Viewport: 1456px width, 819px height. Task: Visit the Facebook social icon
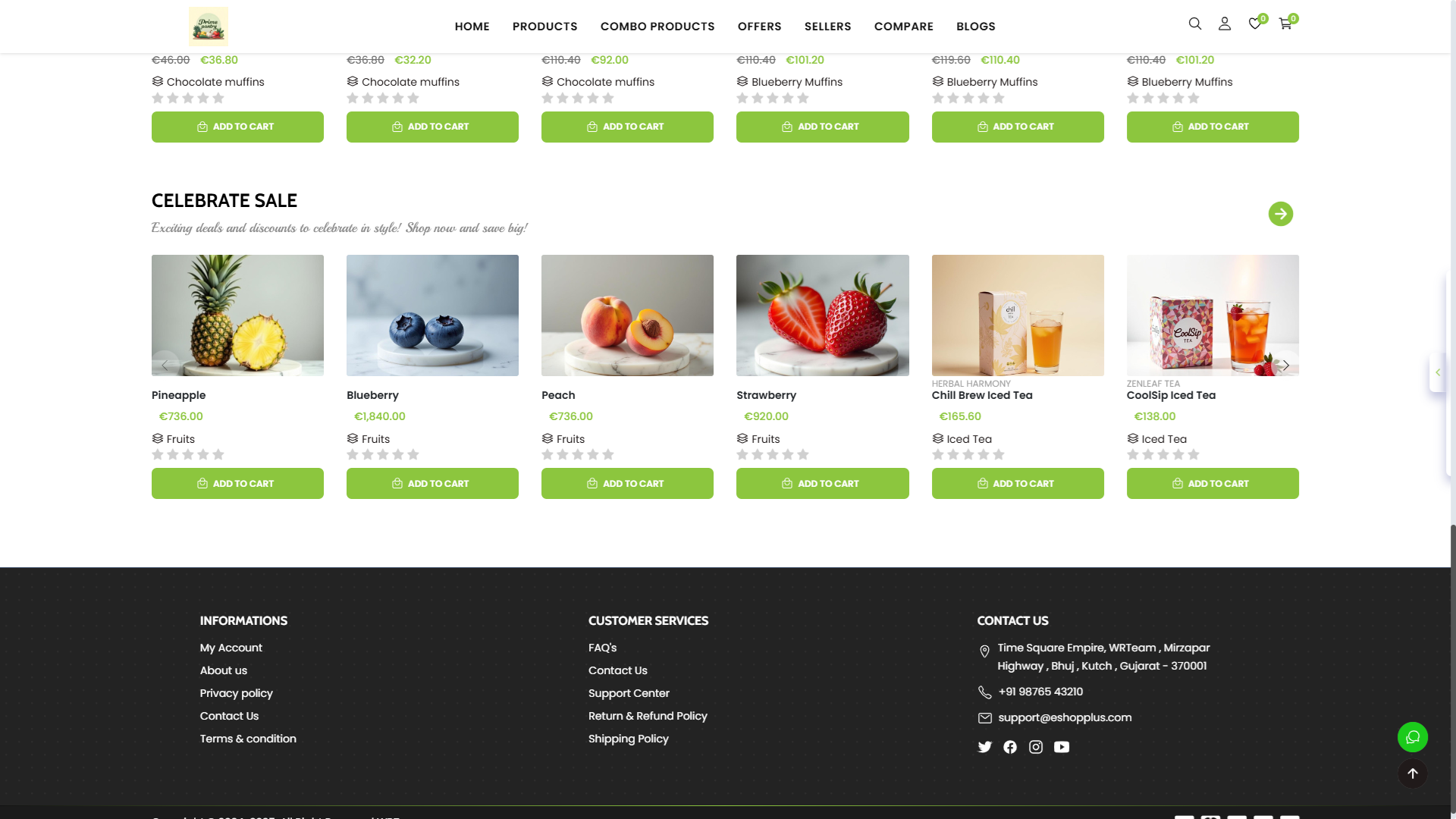pos(1010,747)
